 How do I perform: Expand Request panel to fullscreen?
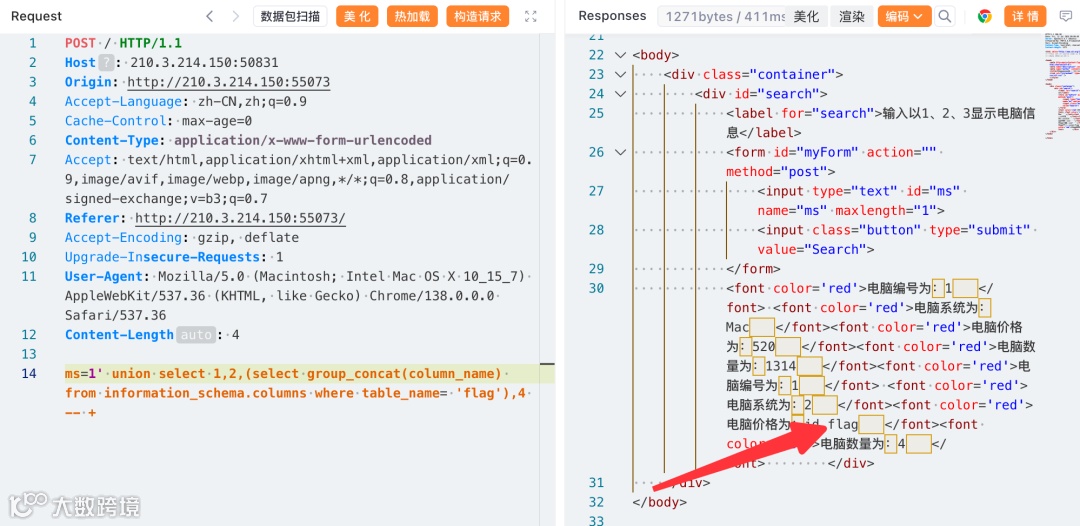click(x=530, y=16)
